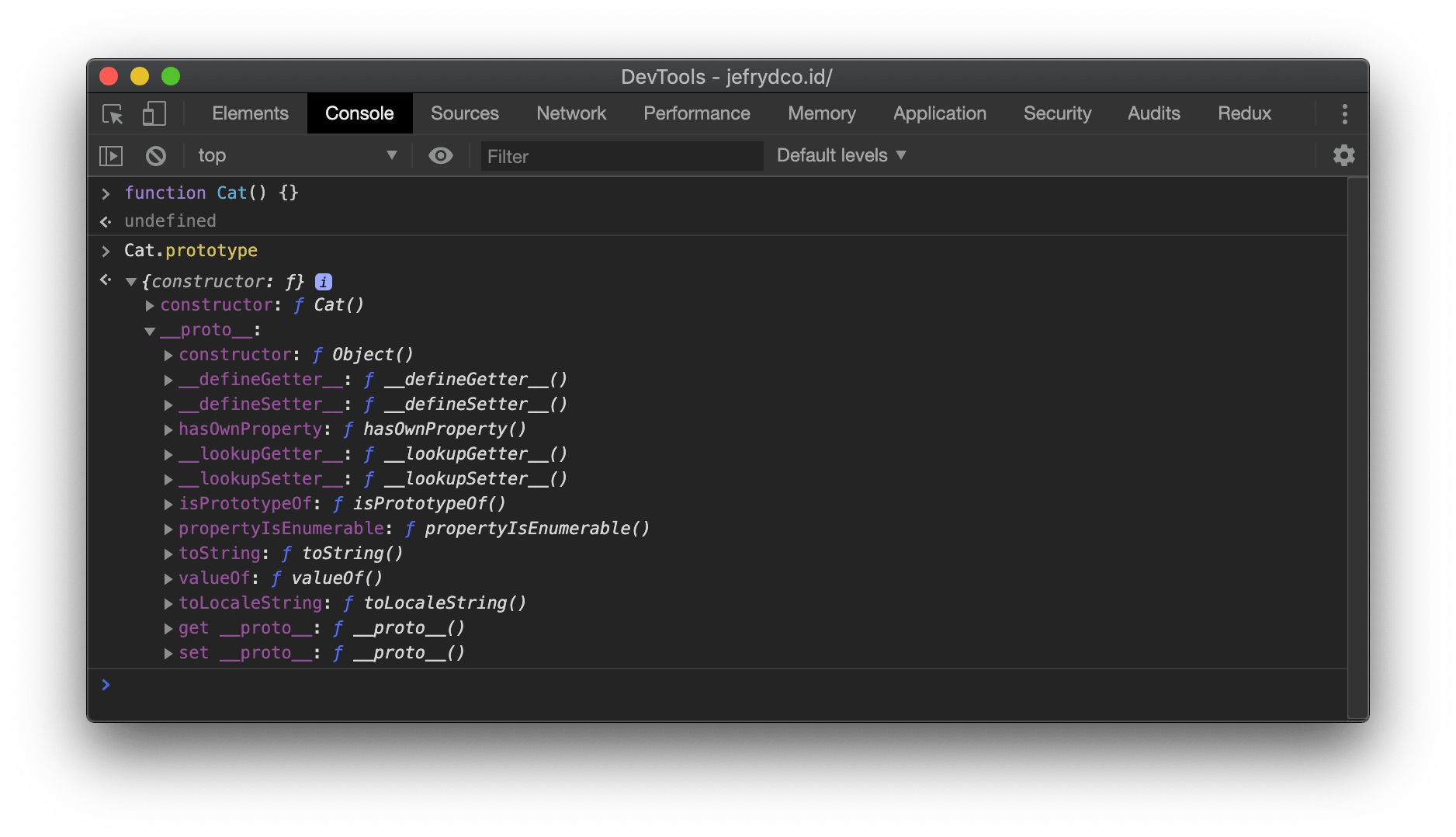
Task: Switch to the Security tab
Action: click(1057, 113)
